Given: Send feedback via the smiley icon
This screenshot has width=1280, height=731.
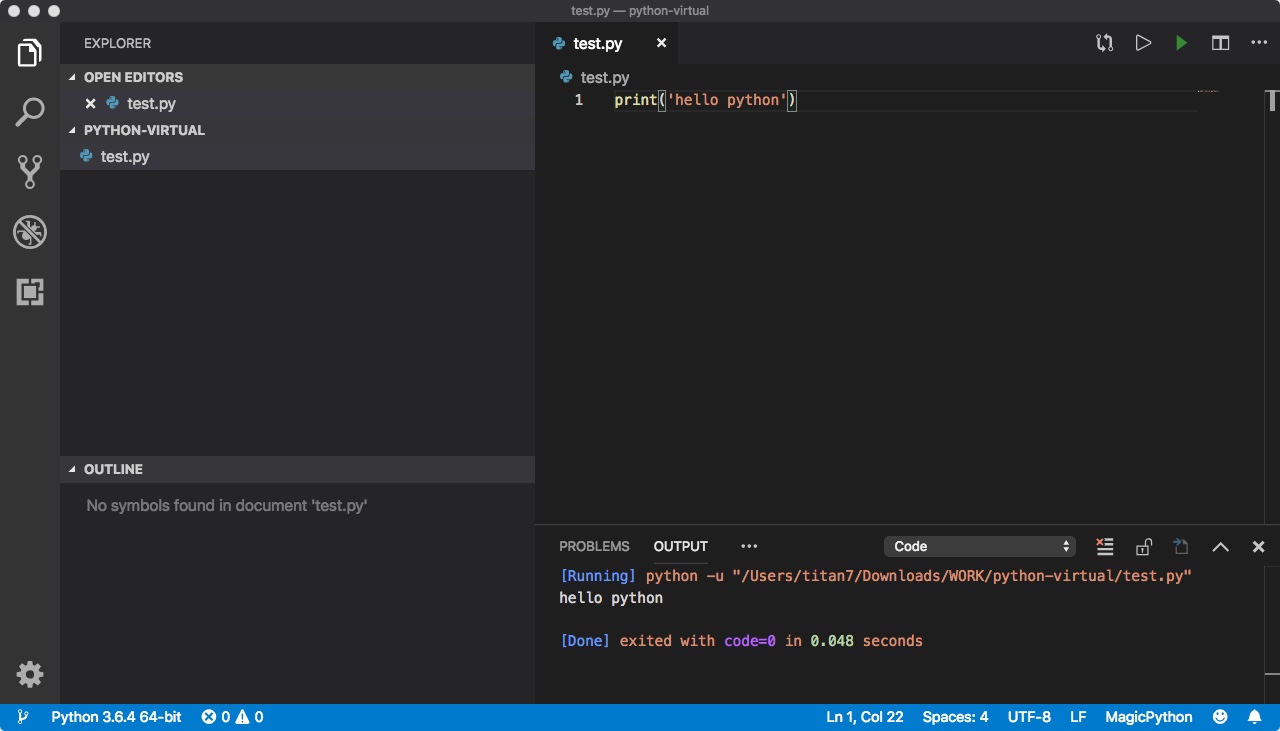Looking at the screenshot, I should pyautogui.click(x=1219, y=716).
